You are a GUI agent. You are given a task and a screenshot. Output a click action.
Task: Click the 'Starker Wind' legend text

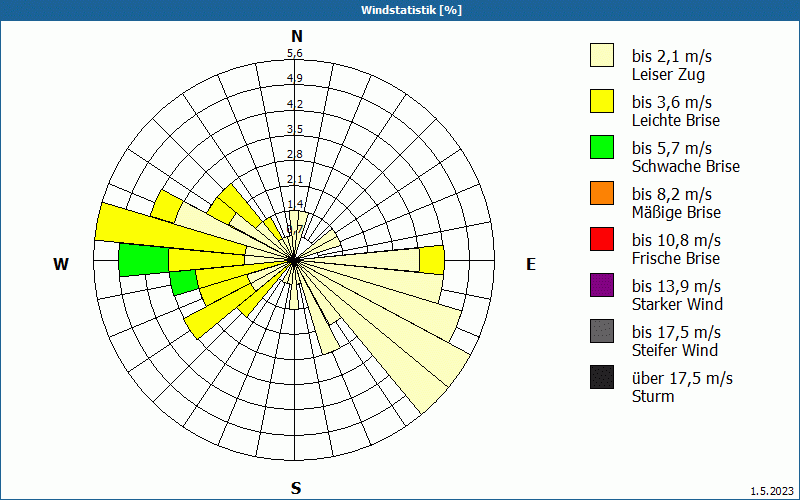tap(678, 304)
